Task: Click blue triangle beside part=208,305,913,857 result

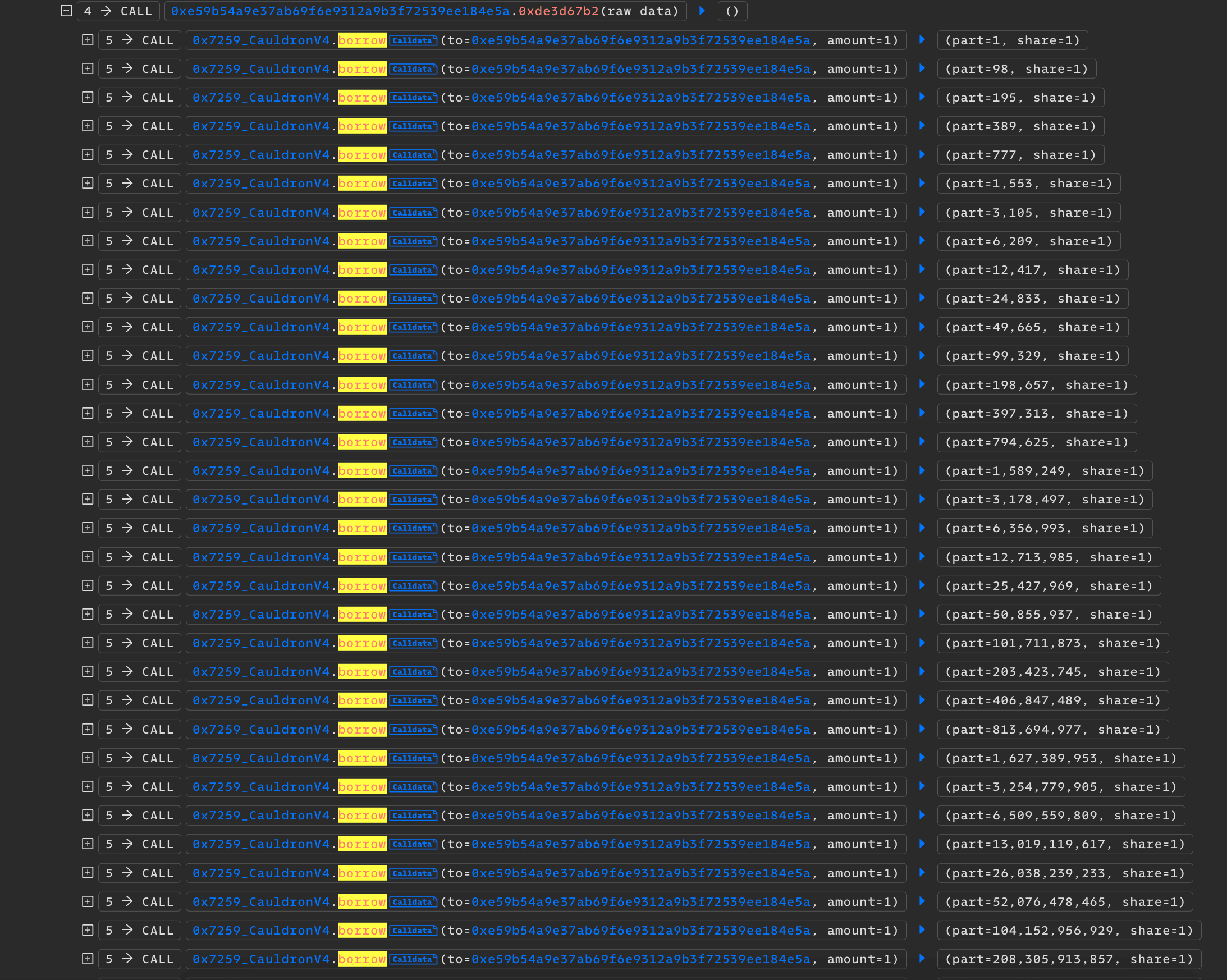Action: pyautogui.click(x=922, y=959)
